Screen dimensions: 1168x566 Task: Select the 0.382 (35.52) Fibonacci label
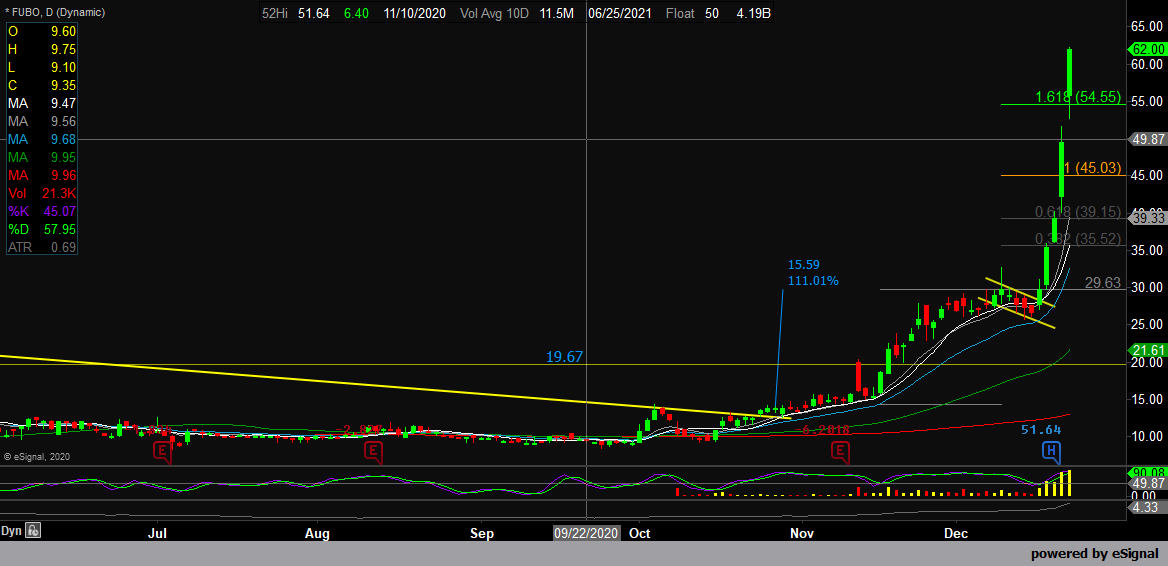click(x=1079, y=239)
